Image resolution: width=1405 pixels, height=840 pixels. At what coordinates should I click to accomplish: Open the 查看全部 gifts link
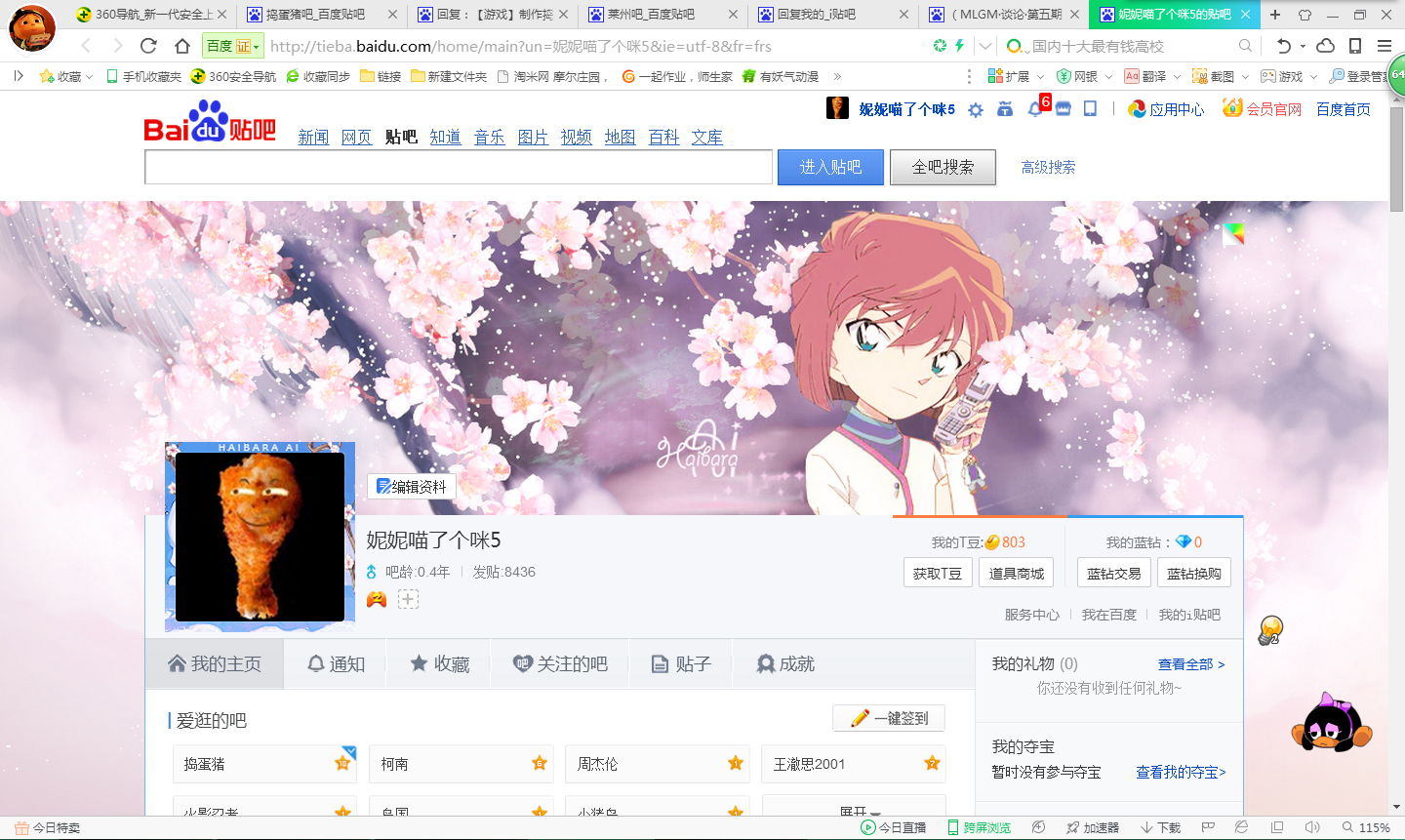coord(1191,664)
